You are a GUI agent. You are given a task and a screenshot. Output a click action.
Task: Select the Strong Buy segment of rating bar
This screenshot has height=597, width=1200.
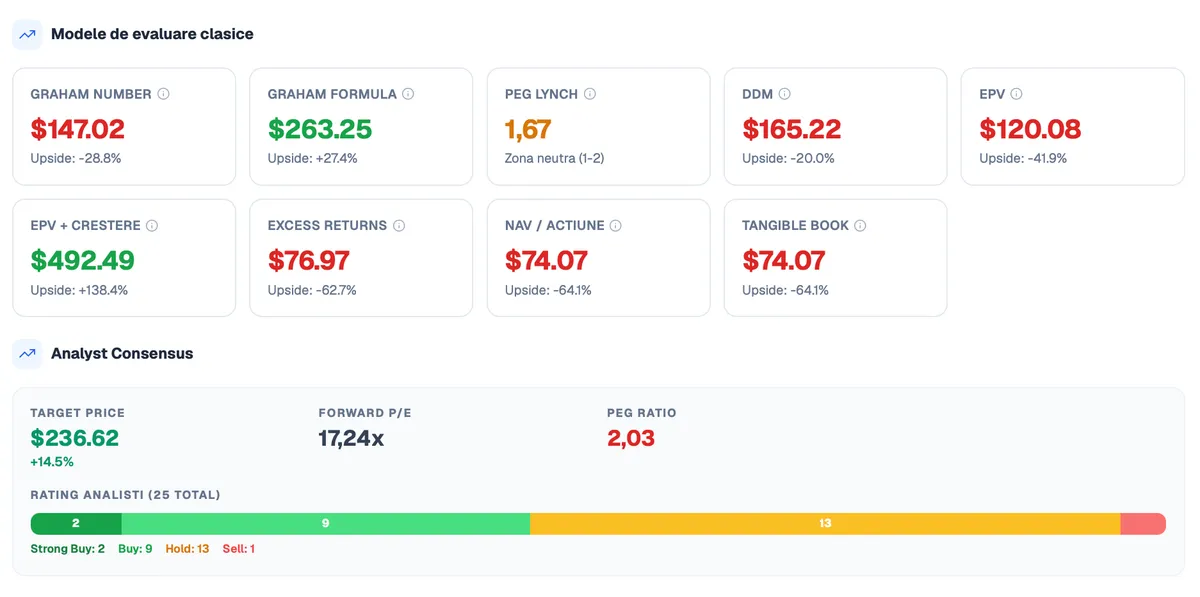(76, 523)
